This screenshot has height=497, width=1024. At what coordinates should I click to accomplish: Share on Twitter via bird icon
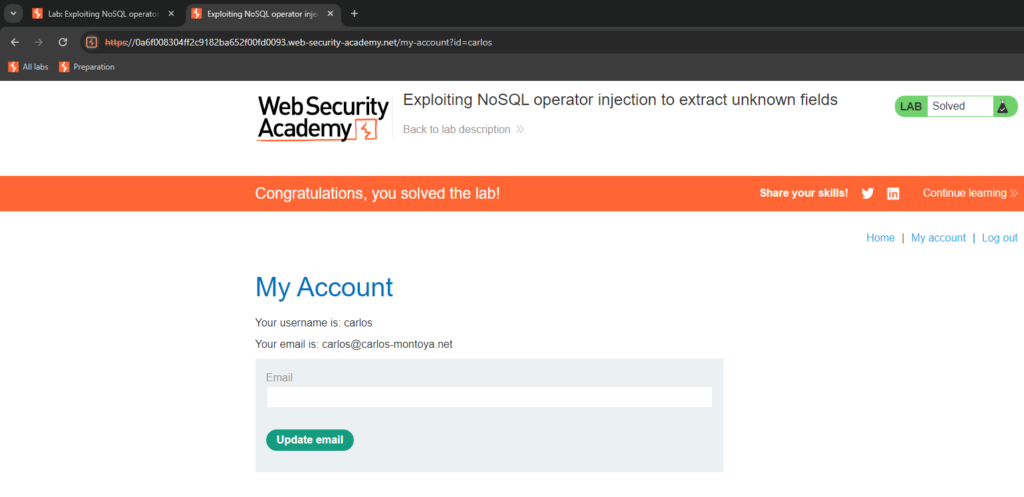(x=867, y=193)
